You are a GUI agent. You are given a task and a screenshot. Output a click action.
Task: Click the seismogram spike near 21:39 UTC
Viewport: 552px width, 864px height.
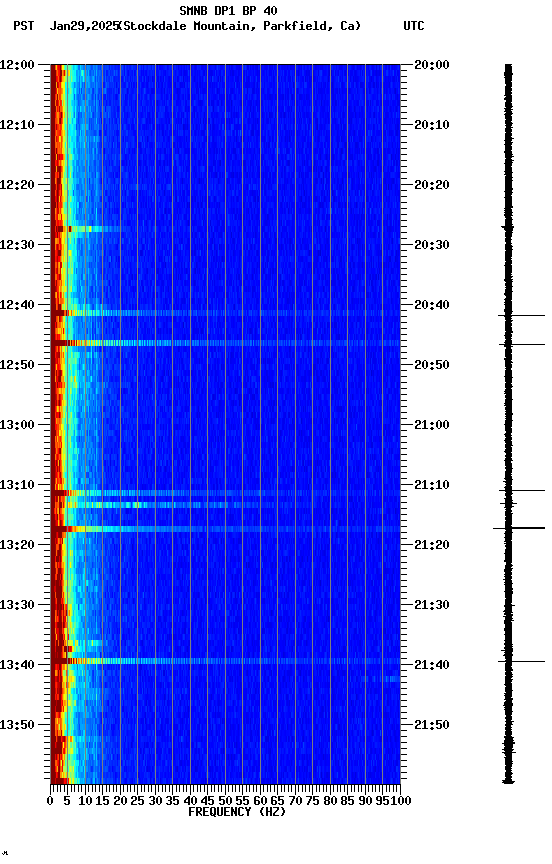click(x=521, y=661)
